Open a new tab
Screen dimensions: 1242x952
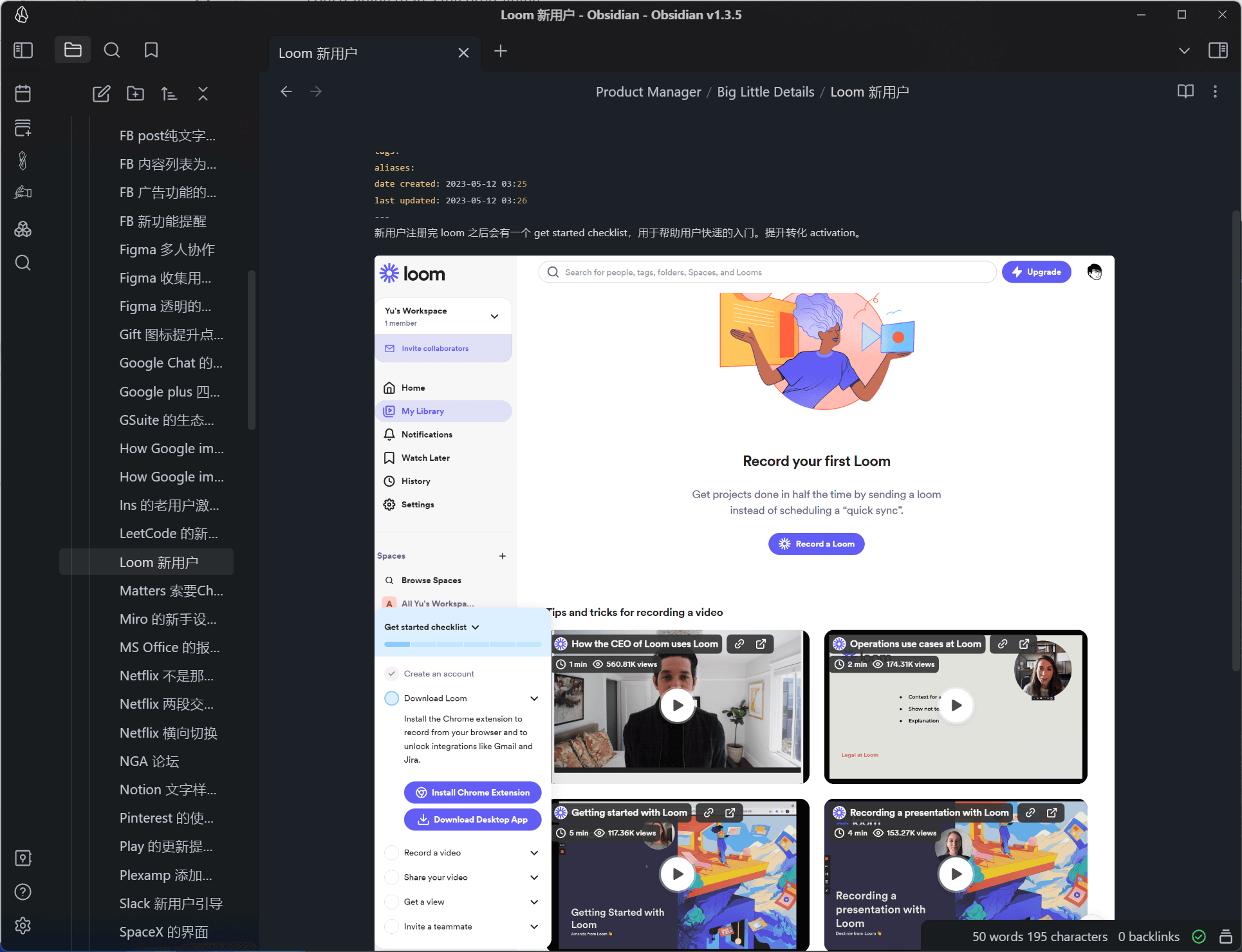pyautogui.click(x=501, y=51)
